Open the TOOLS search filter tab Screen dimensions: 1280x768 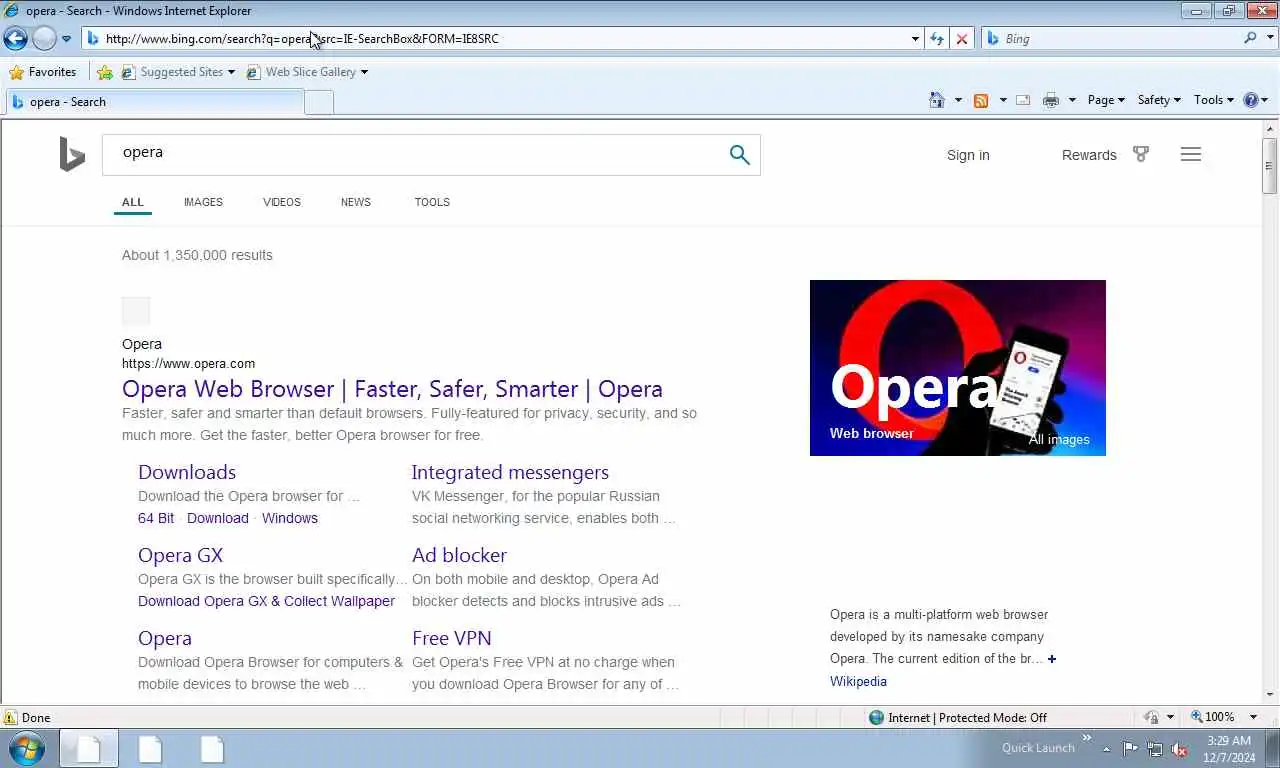pos(432,202)
